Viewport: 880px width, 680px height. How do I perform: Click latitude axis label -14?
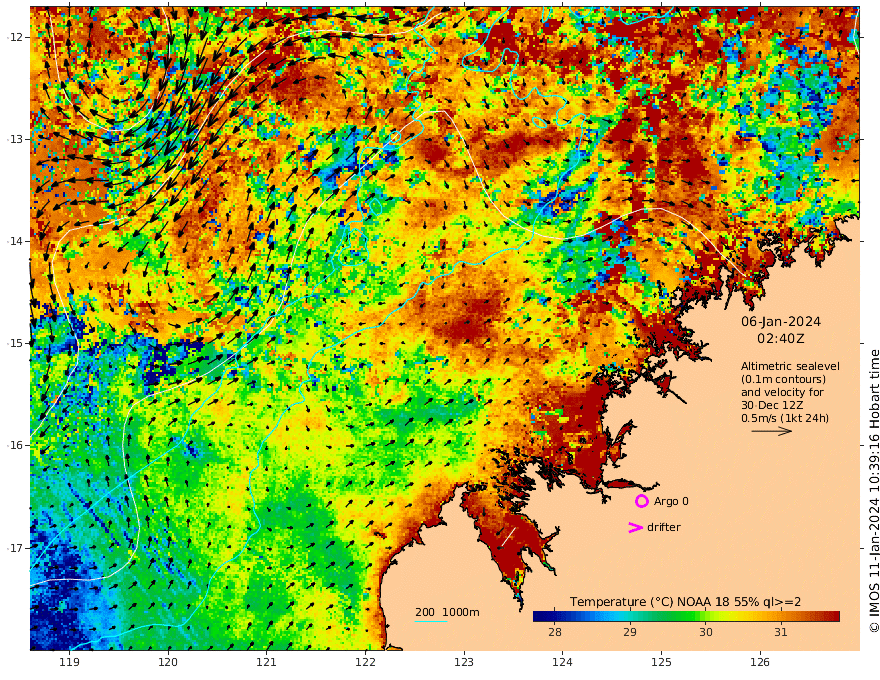pos(15,241)
